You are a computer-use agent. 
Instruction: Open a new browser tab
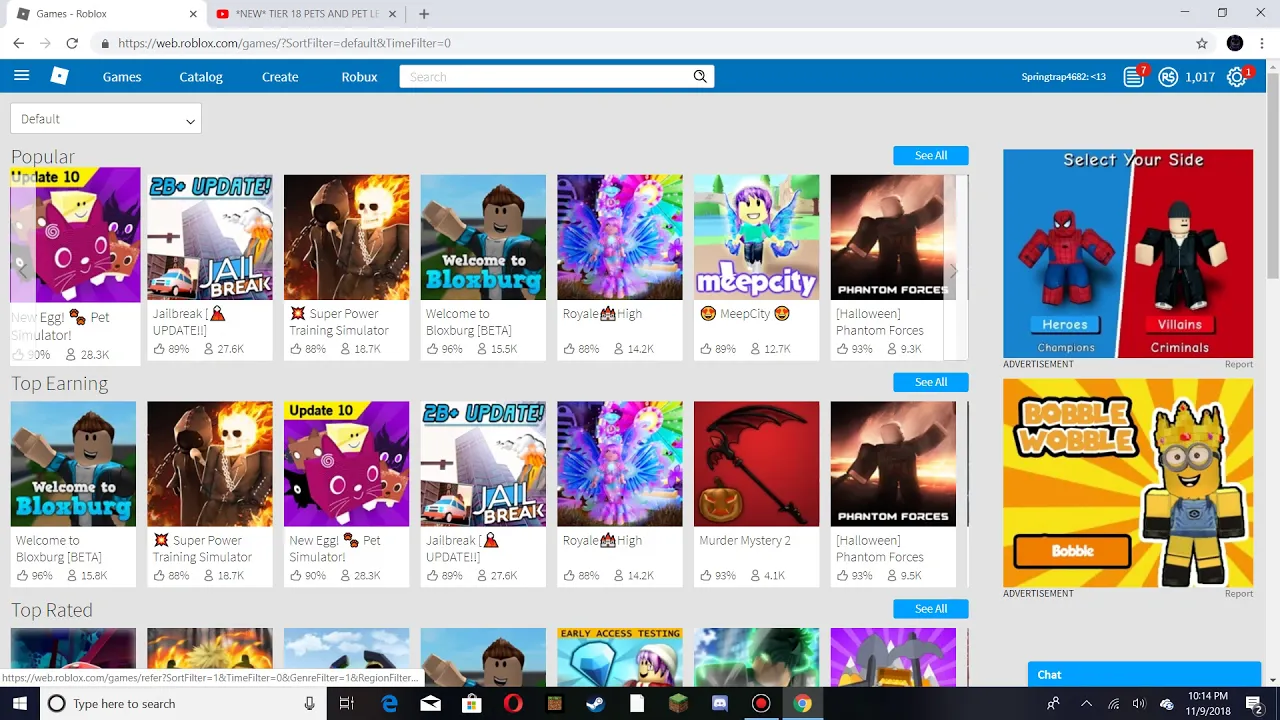pyautogui.click(x=424, y=14)
